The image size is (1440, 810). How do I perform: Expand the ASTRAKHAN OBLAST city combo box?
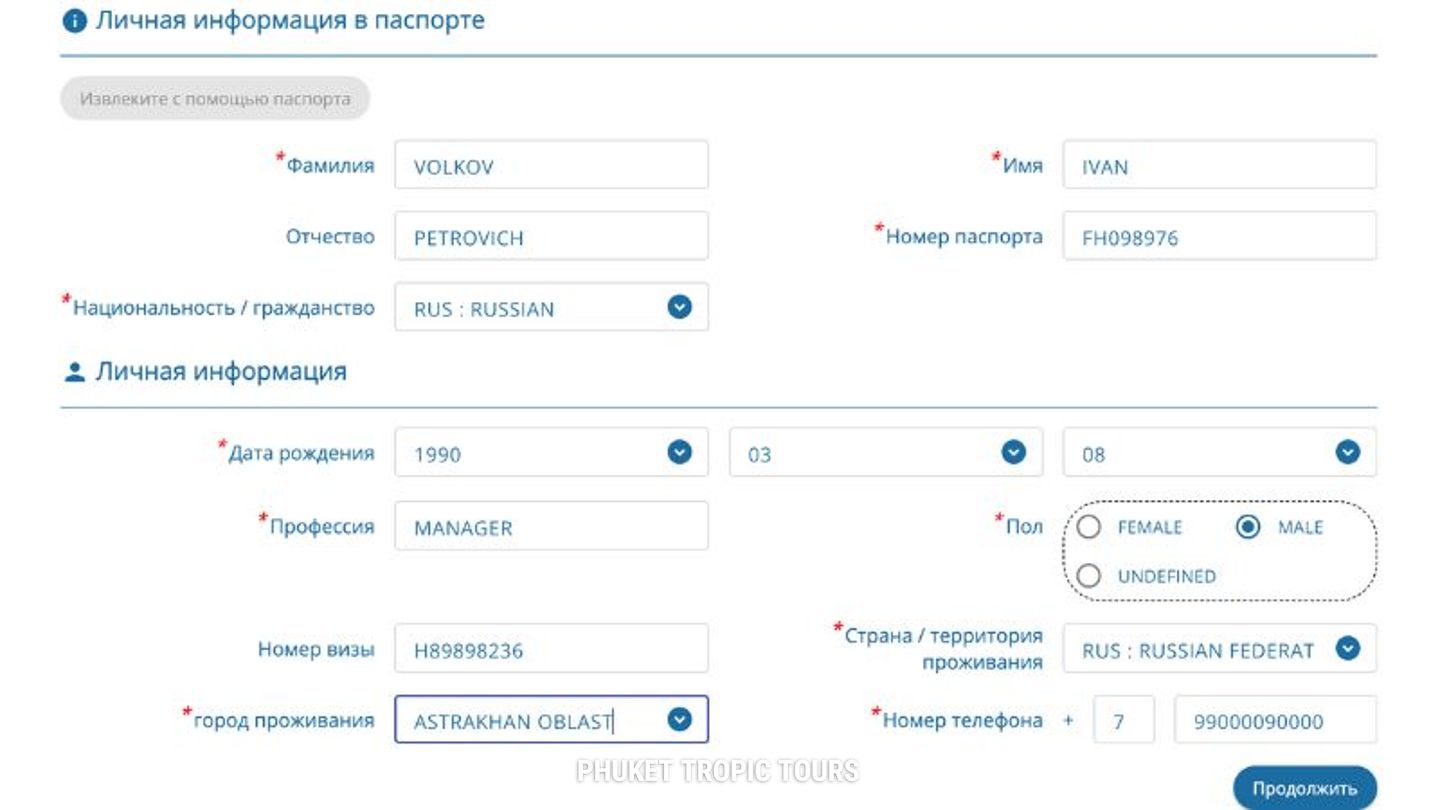coord(530,721)
